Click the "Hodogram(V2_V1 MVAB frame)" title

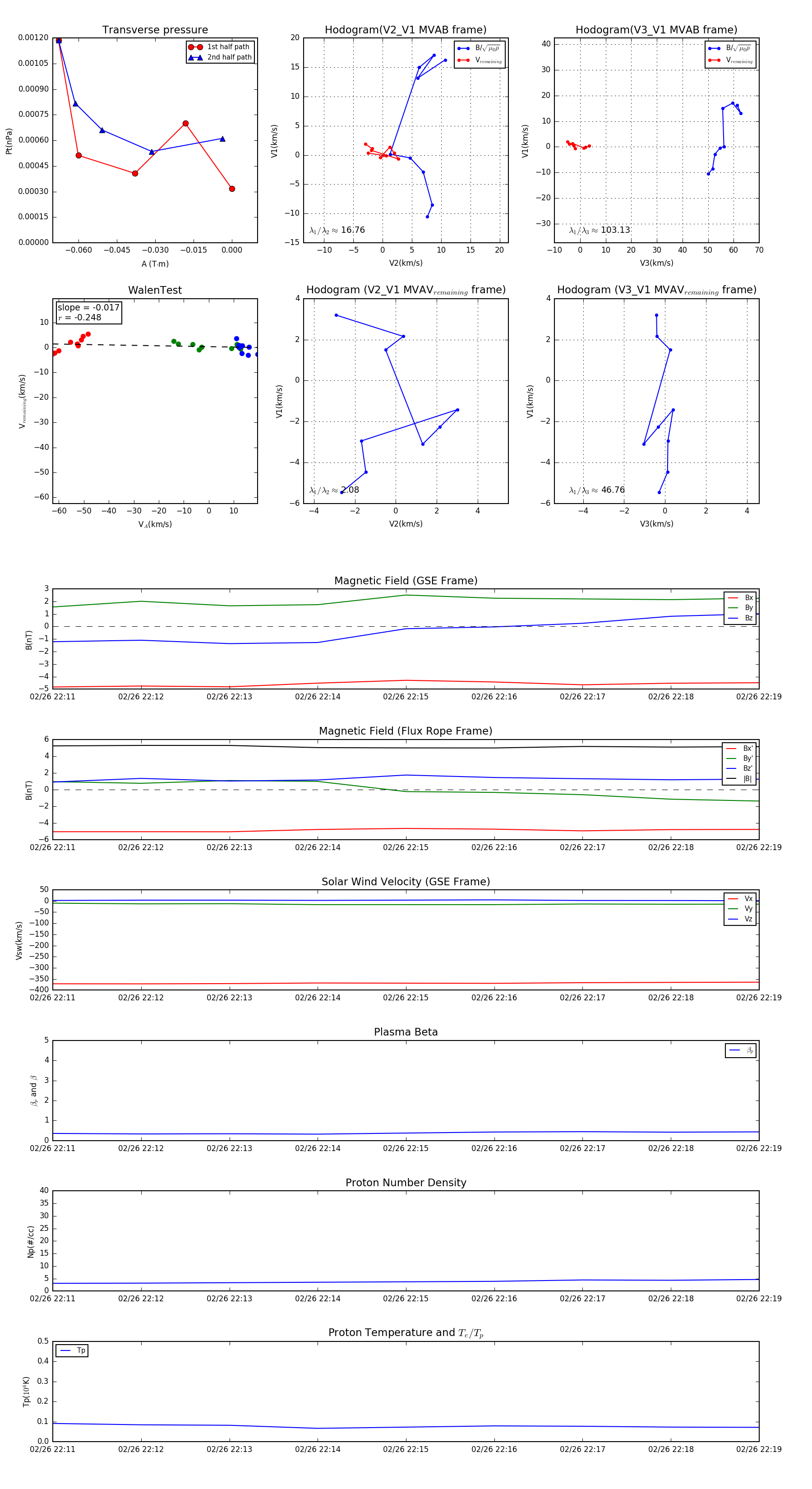406,30
